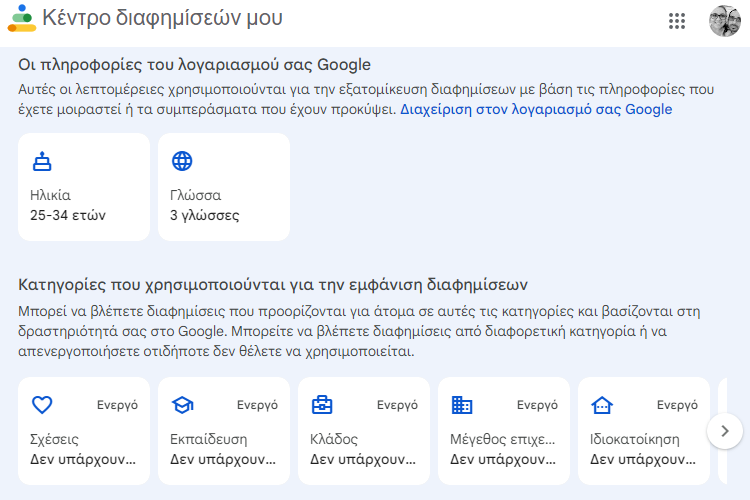Select the Σχέσεις category label
This screenshot has width=750, height=500.
(54, 439)
